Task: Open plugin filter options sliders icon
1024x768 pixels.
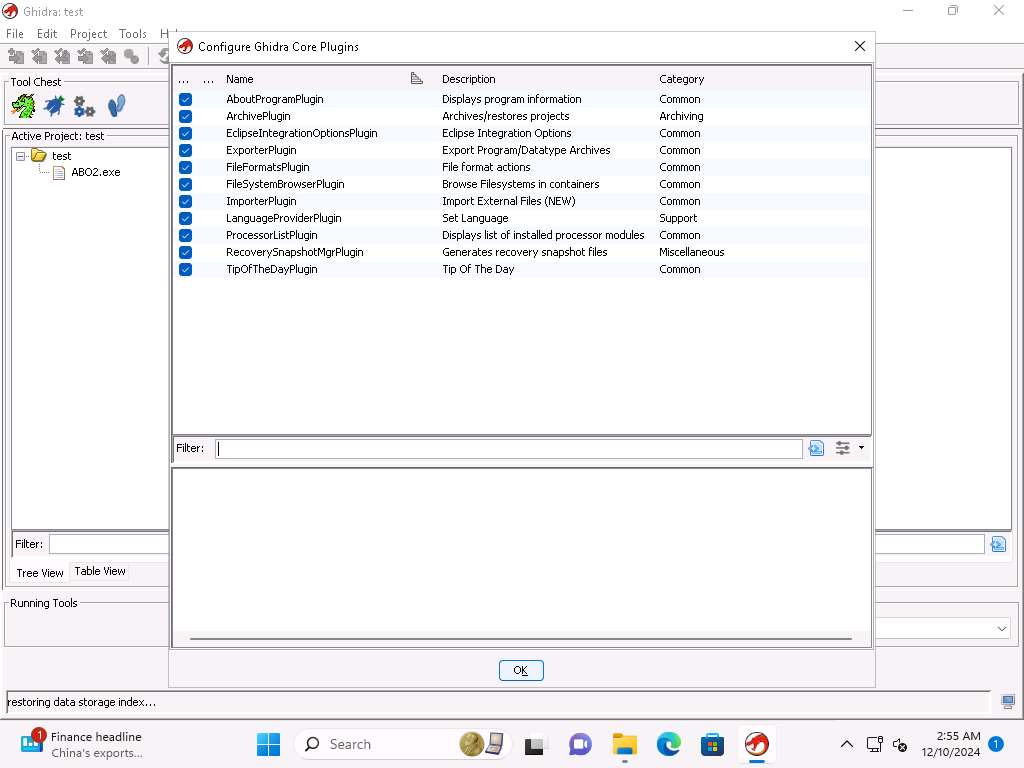Action: tap(843, 448)
